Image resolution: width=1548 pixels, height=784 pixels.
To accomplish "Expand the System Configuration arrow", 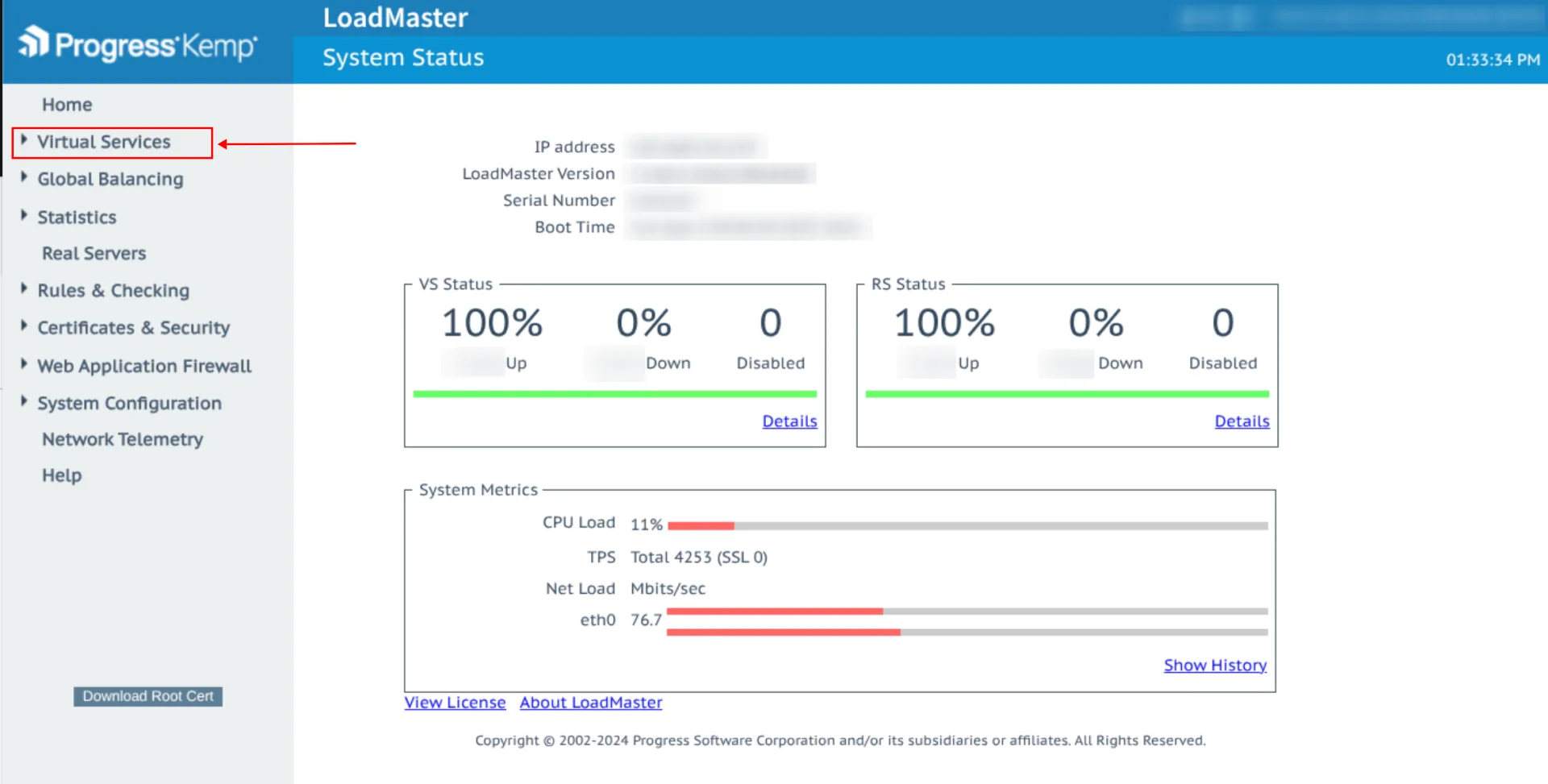I will click(24, 400).
